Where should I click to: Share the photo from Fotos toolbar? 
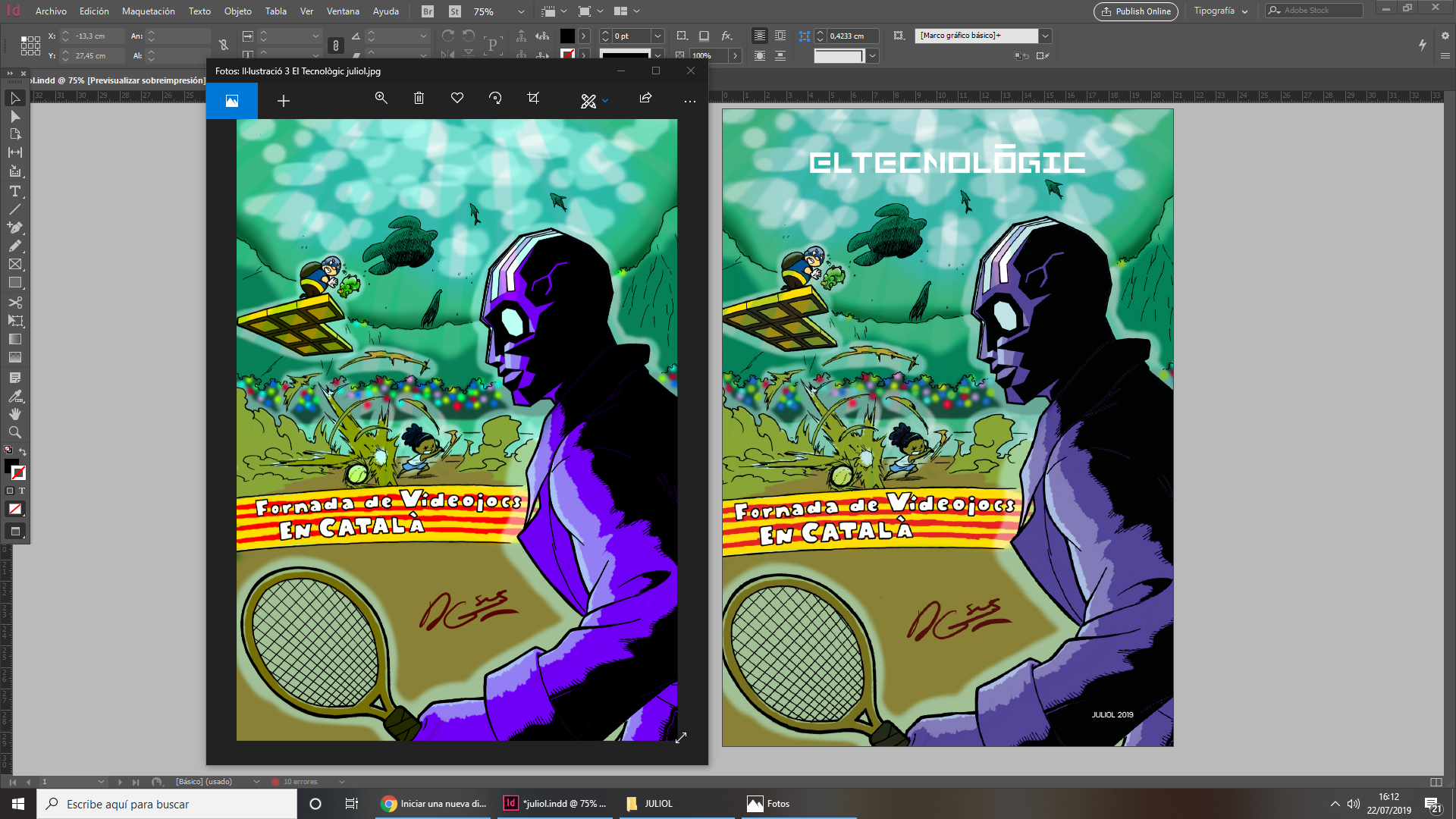click(x=645, y=99)
